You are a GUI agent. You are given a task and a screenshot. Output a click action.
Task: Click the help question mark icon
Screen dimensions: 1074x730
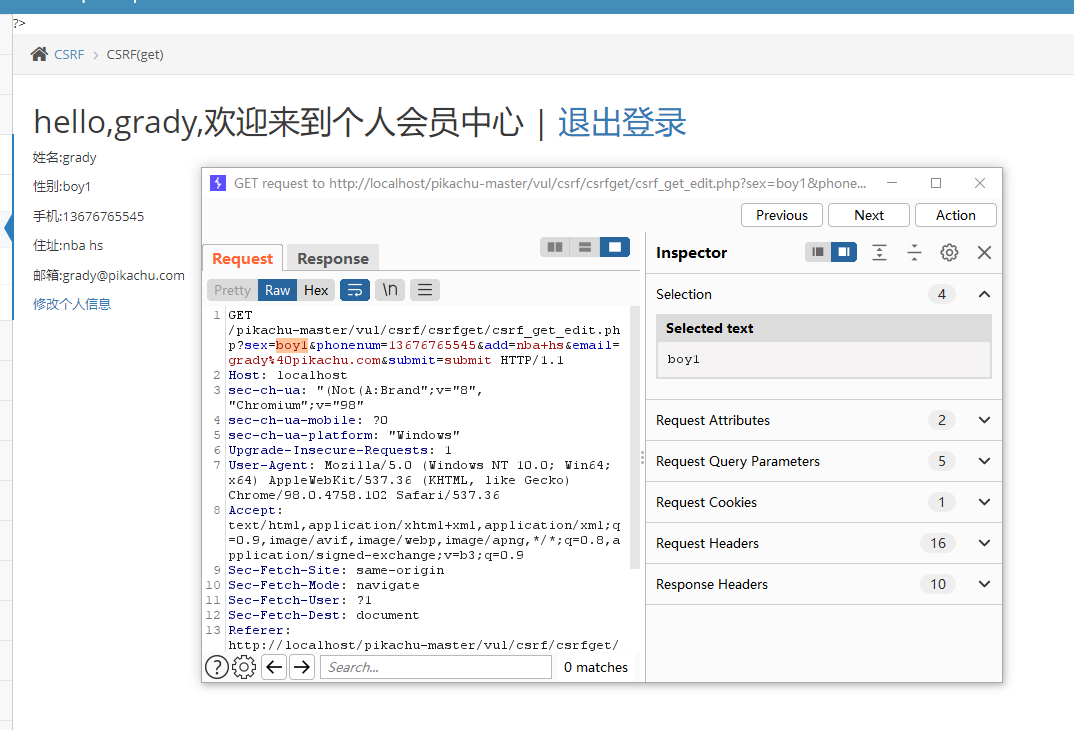coord(216,667)
